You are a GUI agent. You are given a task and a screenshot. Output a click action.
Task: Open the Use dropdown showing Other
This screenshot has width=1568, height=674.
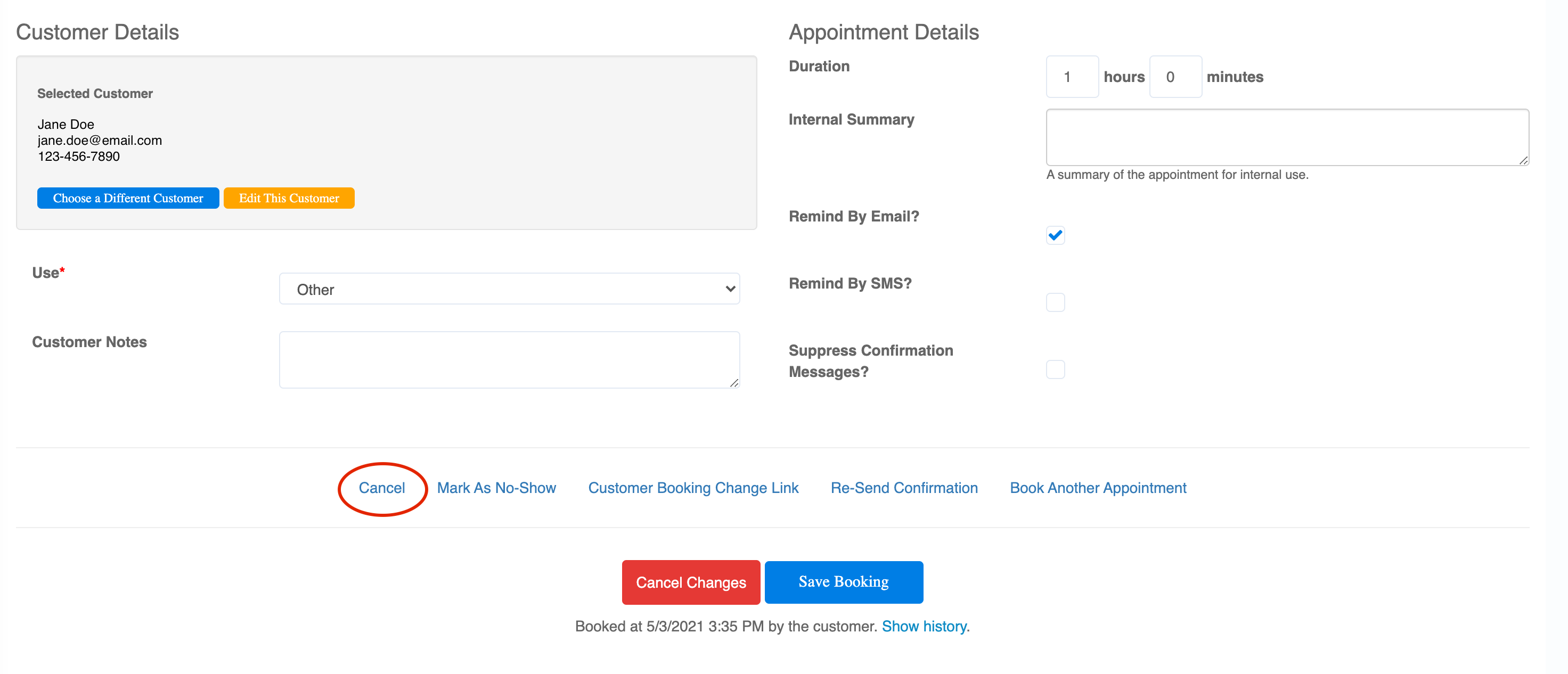pos(509,289)
